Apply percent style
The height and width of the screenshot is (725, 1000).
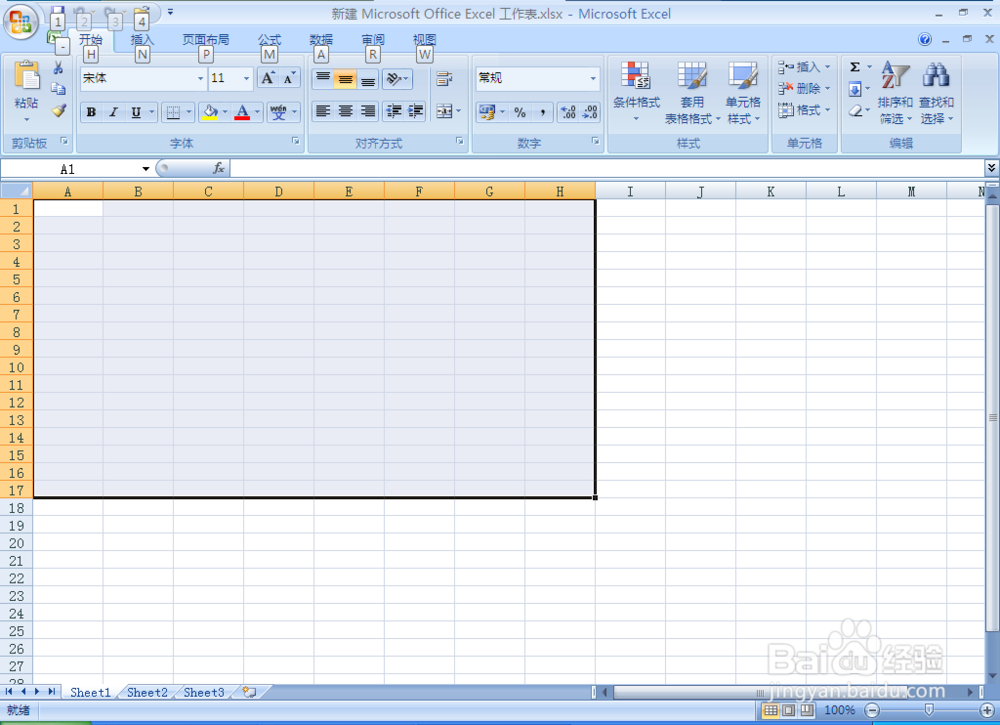tap(520, 112)
